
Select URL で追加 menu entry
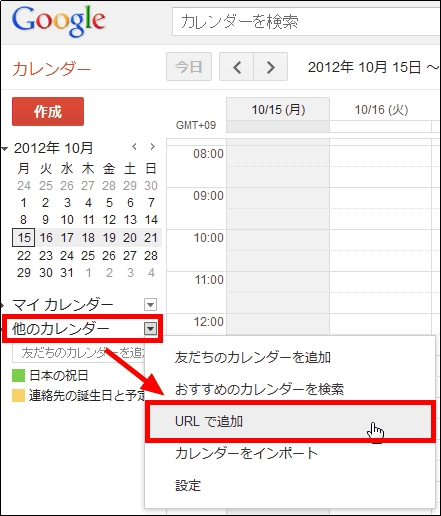pyautogui.click(x=290, y=421)
